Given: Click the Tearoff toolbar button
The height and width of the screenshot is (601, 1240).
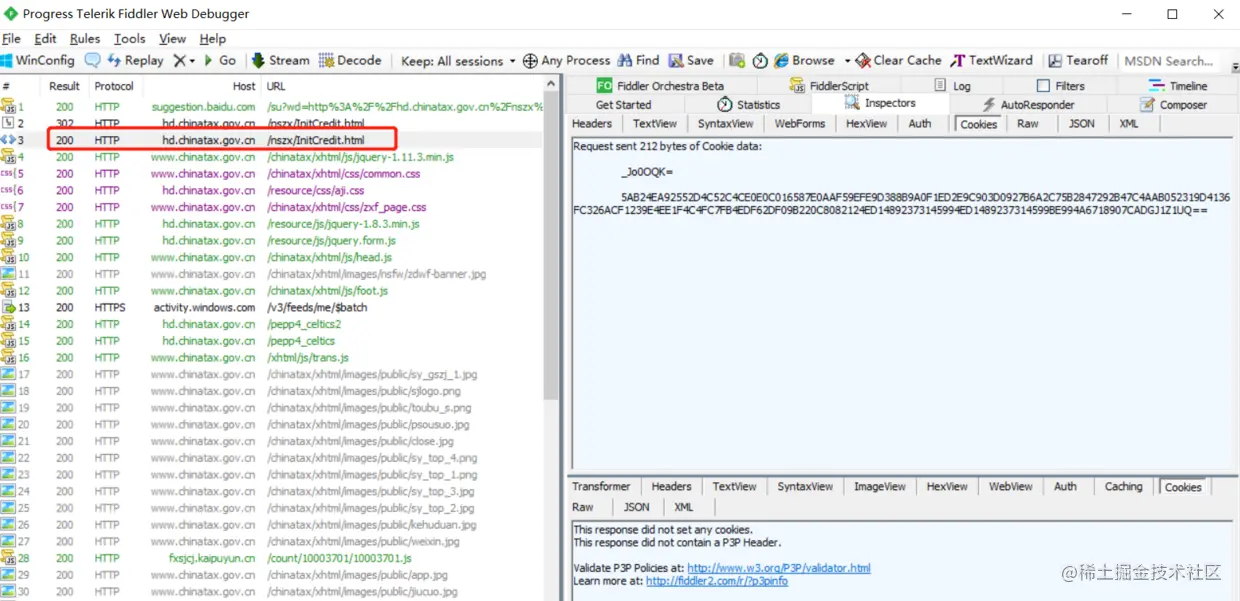Looking at the screenshot, I should coord(1078,60).
